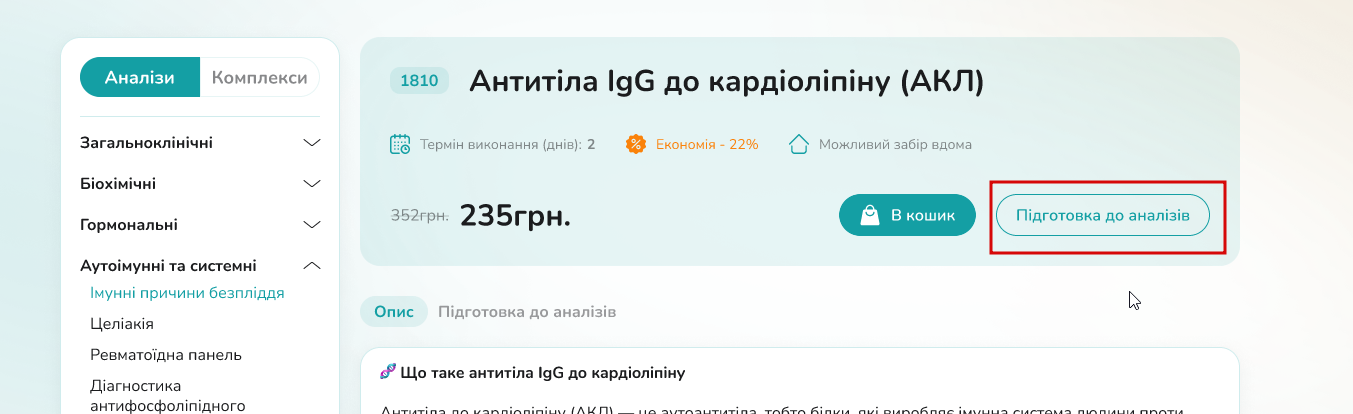Click the shopping bag icon in cart button
The height and width of the screenshot is (414, 1353).
pos(869,214)
